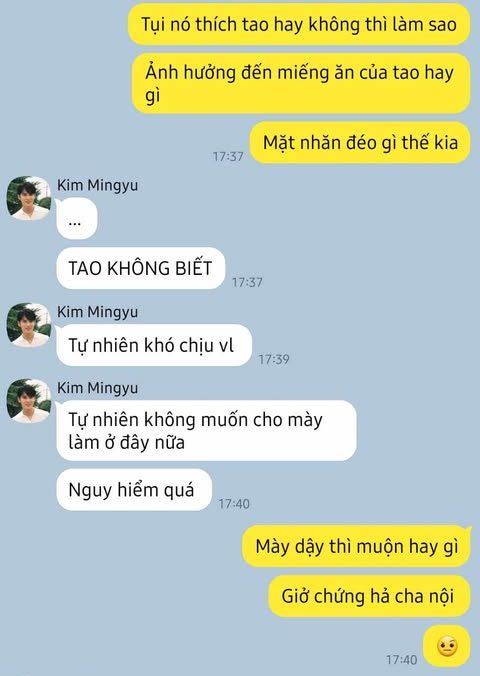Tap the 'Nguy hiểm quá' message

[134, 490]
